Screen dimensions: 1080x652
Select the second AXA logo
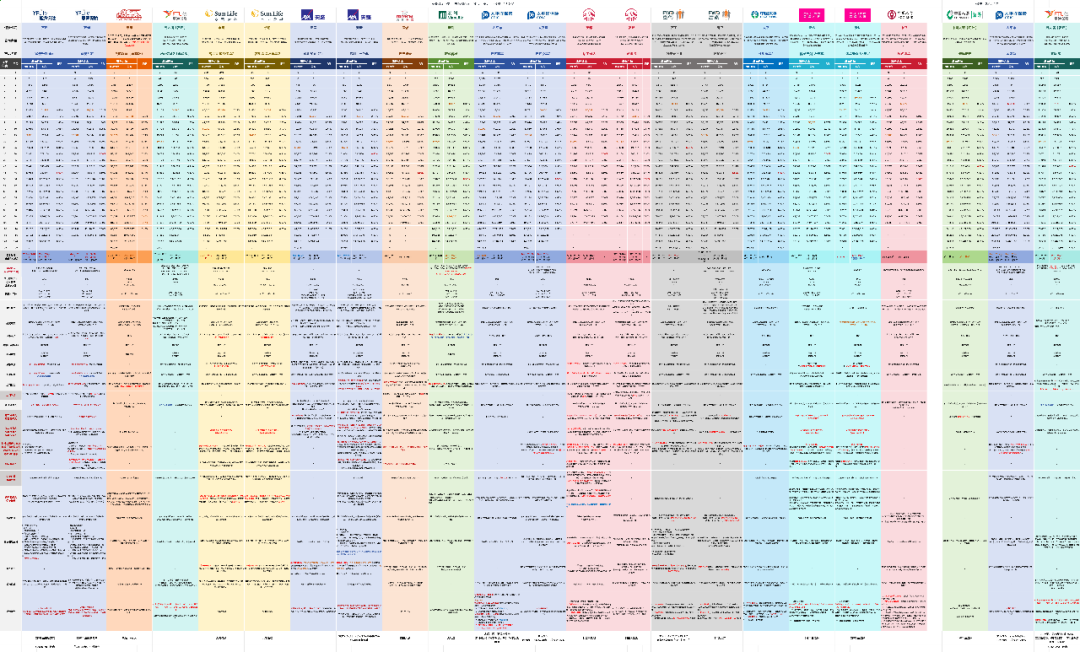click(x=358, y=16)
